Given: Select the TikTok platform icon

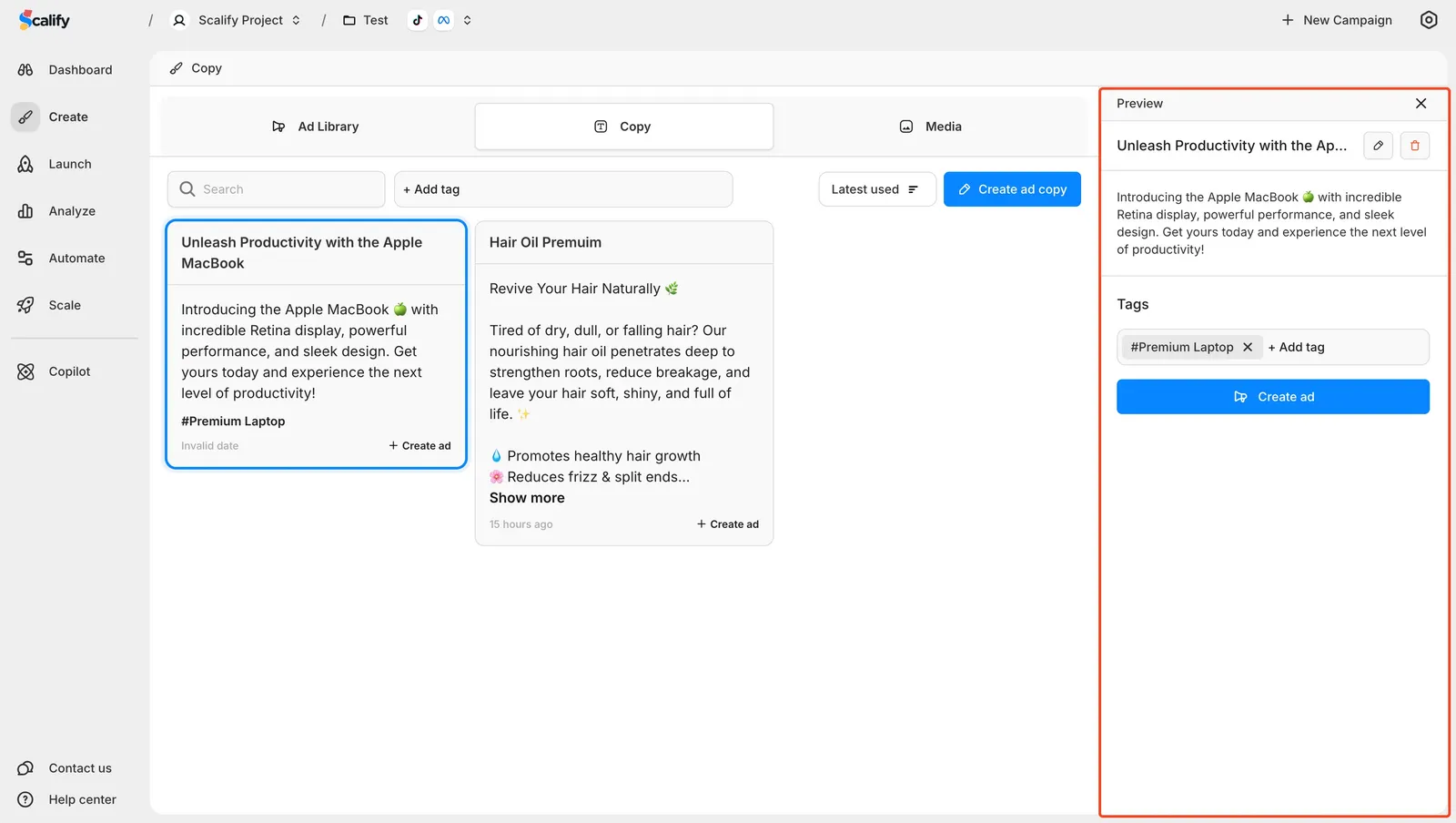Looking at the screenshot, I should pyautogui.click(x=418, y=20).
